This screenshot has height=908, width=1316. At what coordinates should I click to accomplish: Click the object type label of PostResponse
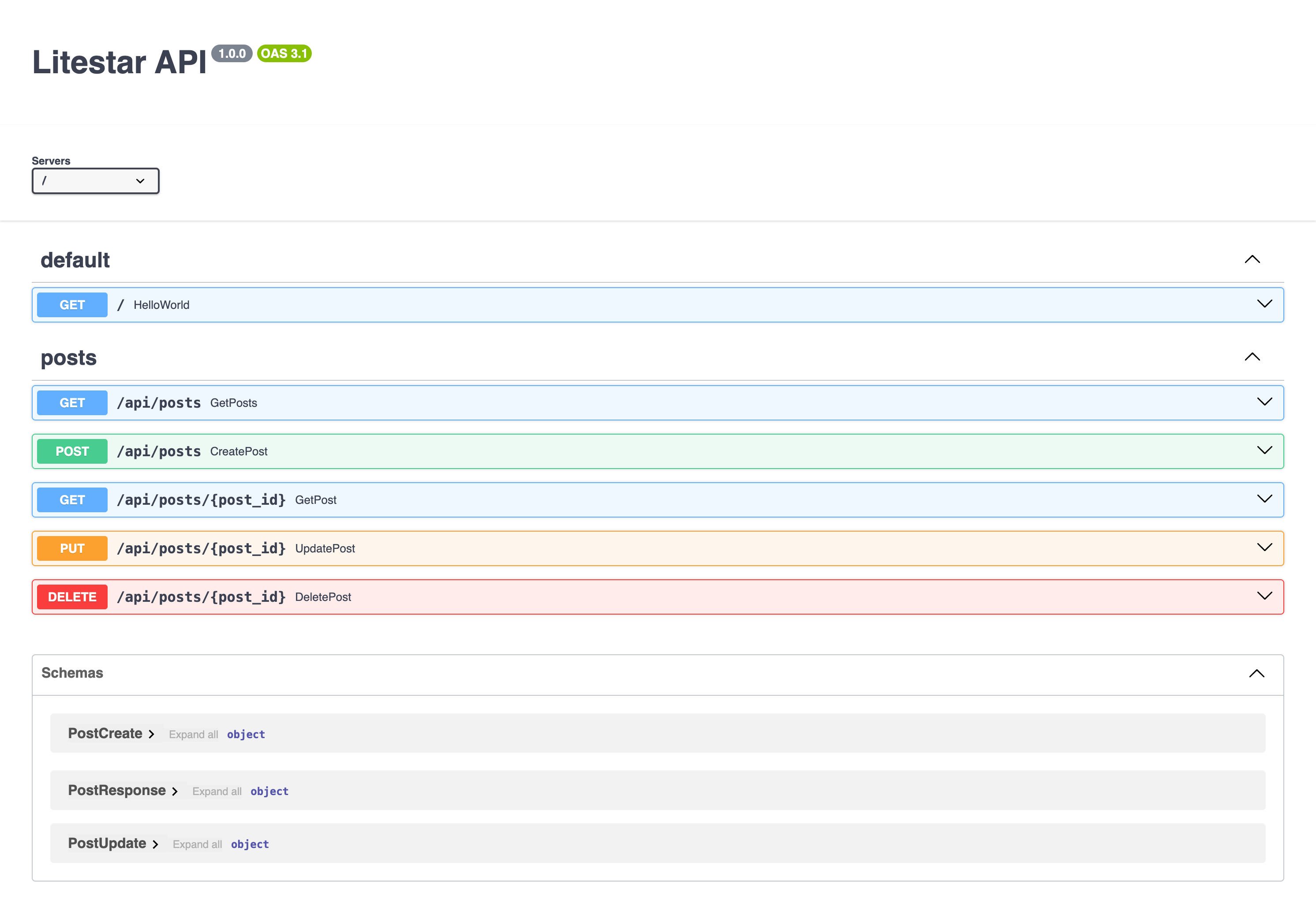click(269, 792)
